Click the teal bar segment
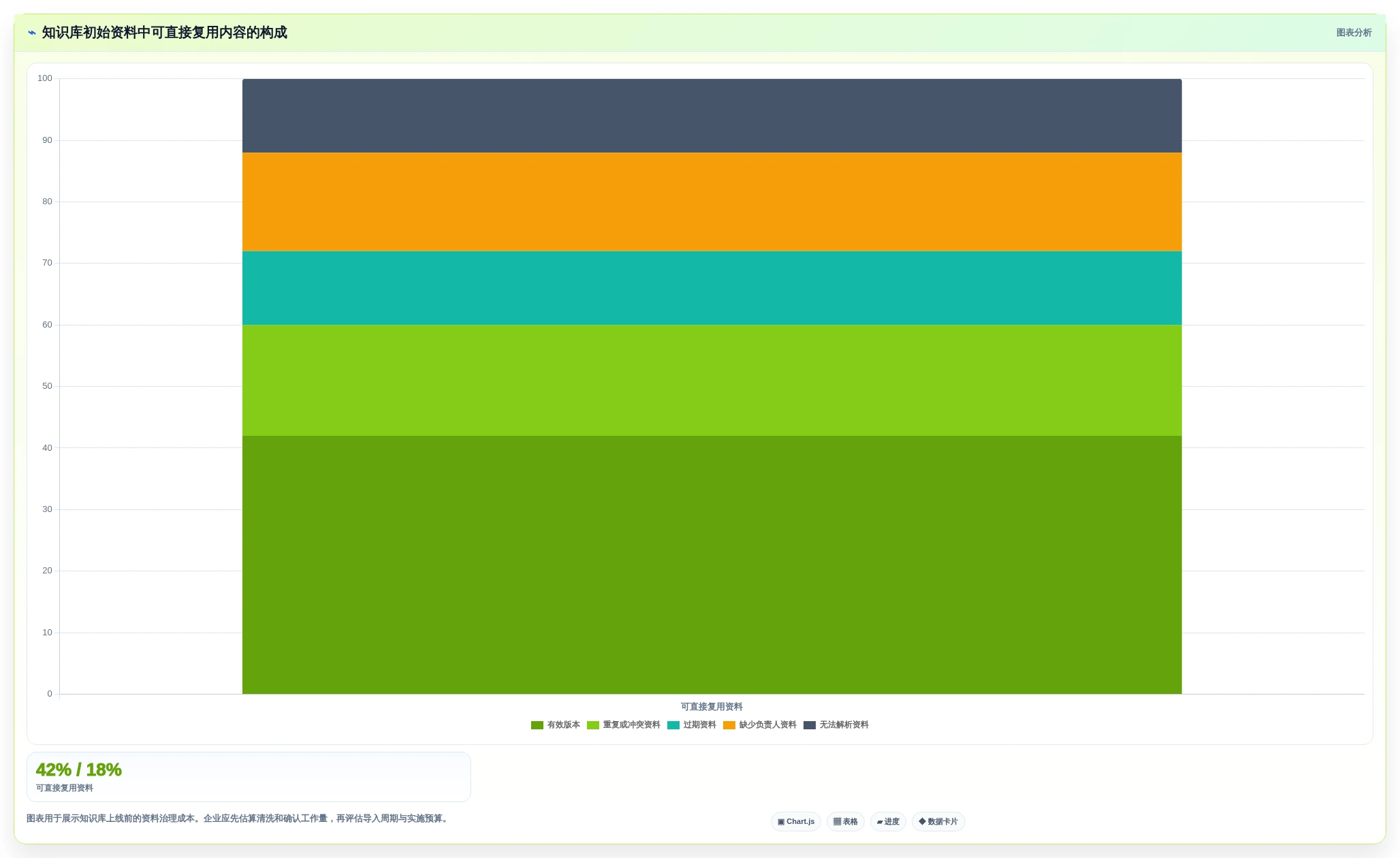This screenshot has width=1400, height=858. tap(712, 288)
